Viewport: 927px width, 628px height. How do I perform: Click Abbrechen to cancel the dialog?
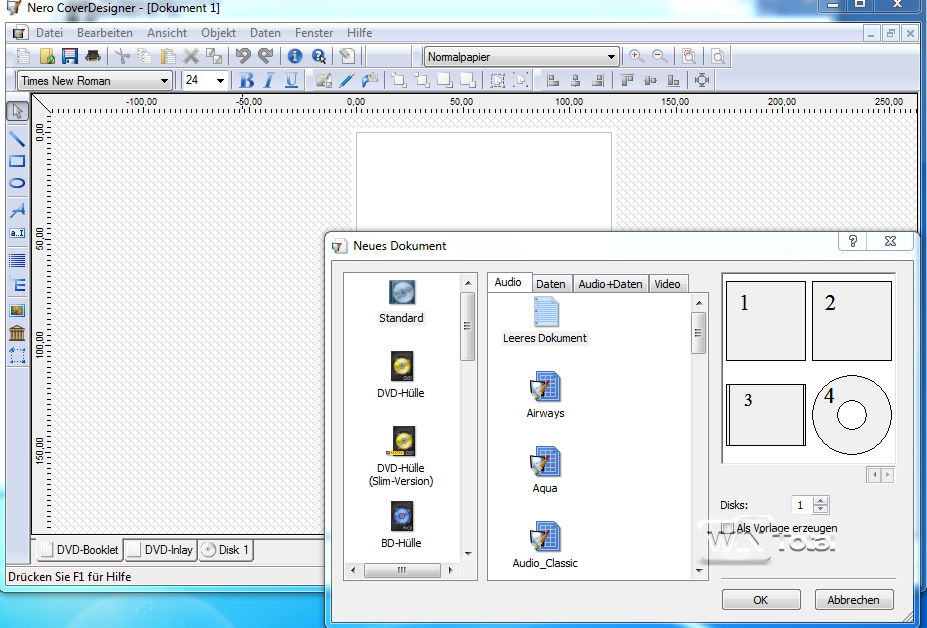[x=853, y=600]
